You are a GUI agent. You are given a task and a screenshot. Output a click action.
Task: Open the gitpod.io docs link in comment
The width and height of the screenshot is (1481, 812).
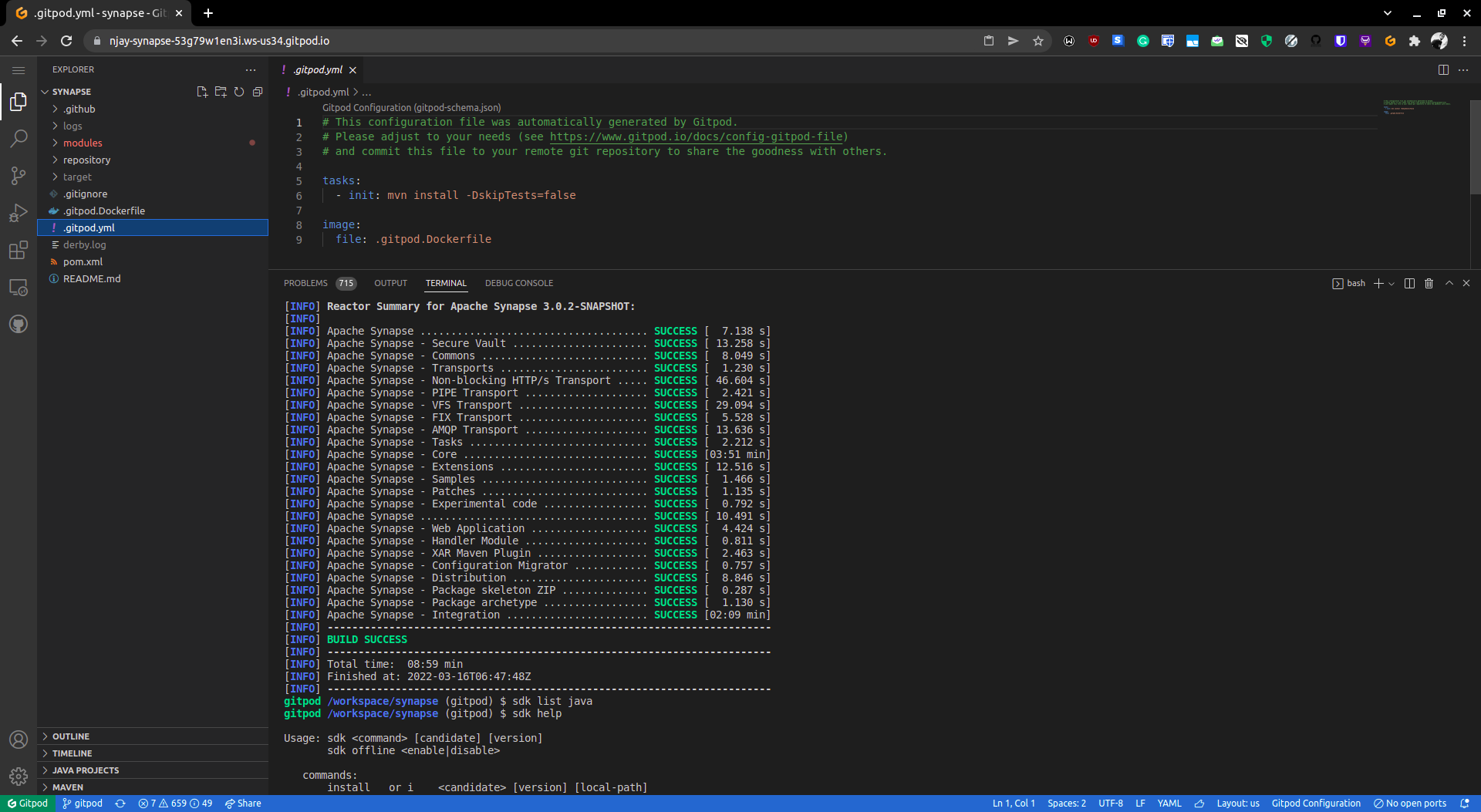pos(696,136)
